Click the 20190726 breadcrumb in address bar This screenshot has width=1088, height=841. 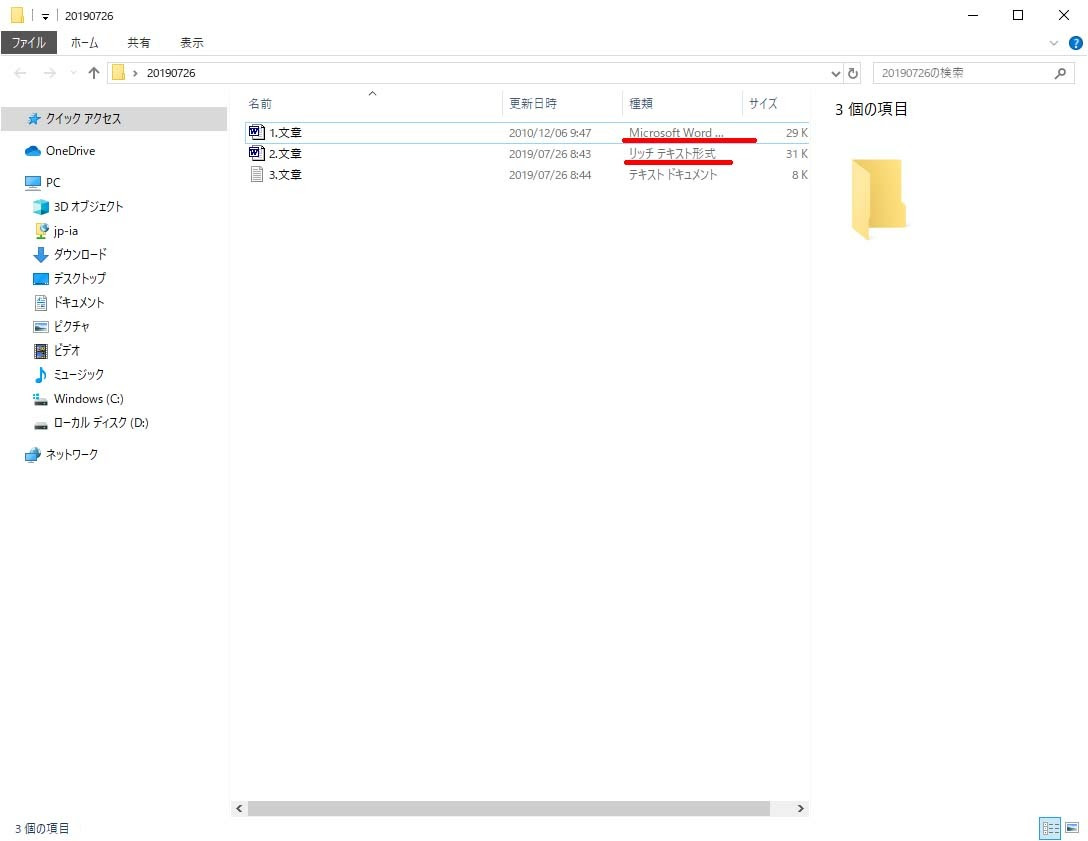click(171, 73)
